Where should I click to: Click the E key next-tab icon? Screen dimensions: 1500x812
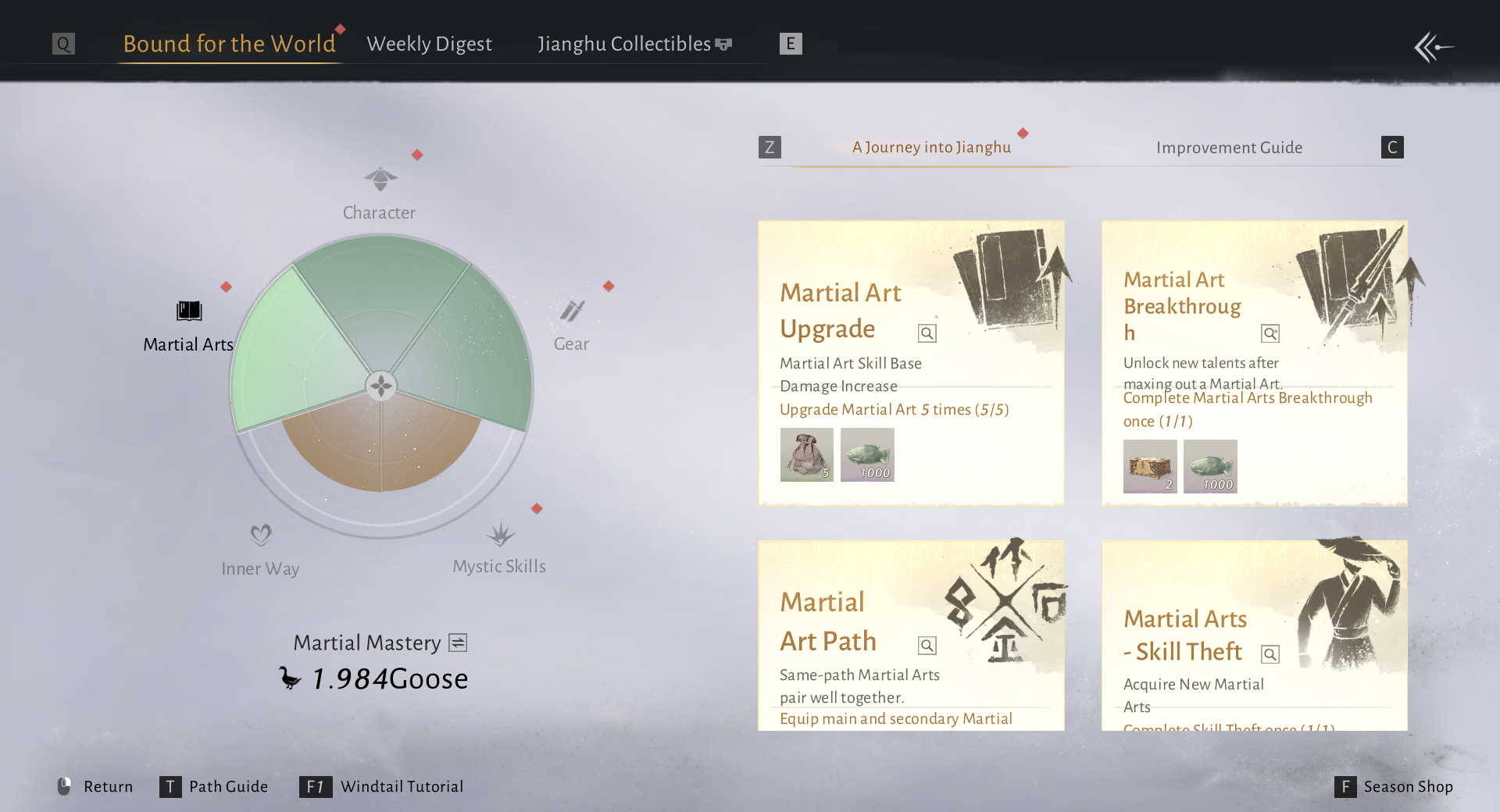pos(791,44)
